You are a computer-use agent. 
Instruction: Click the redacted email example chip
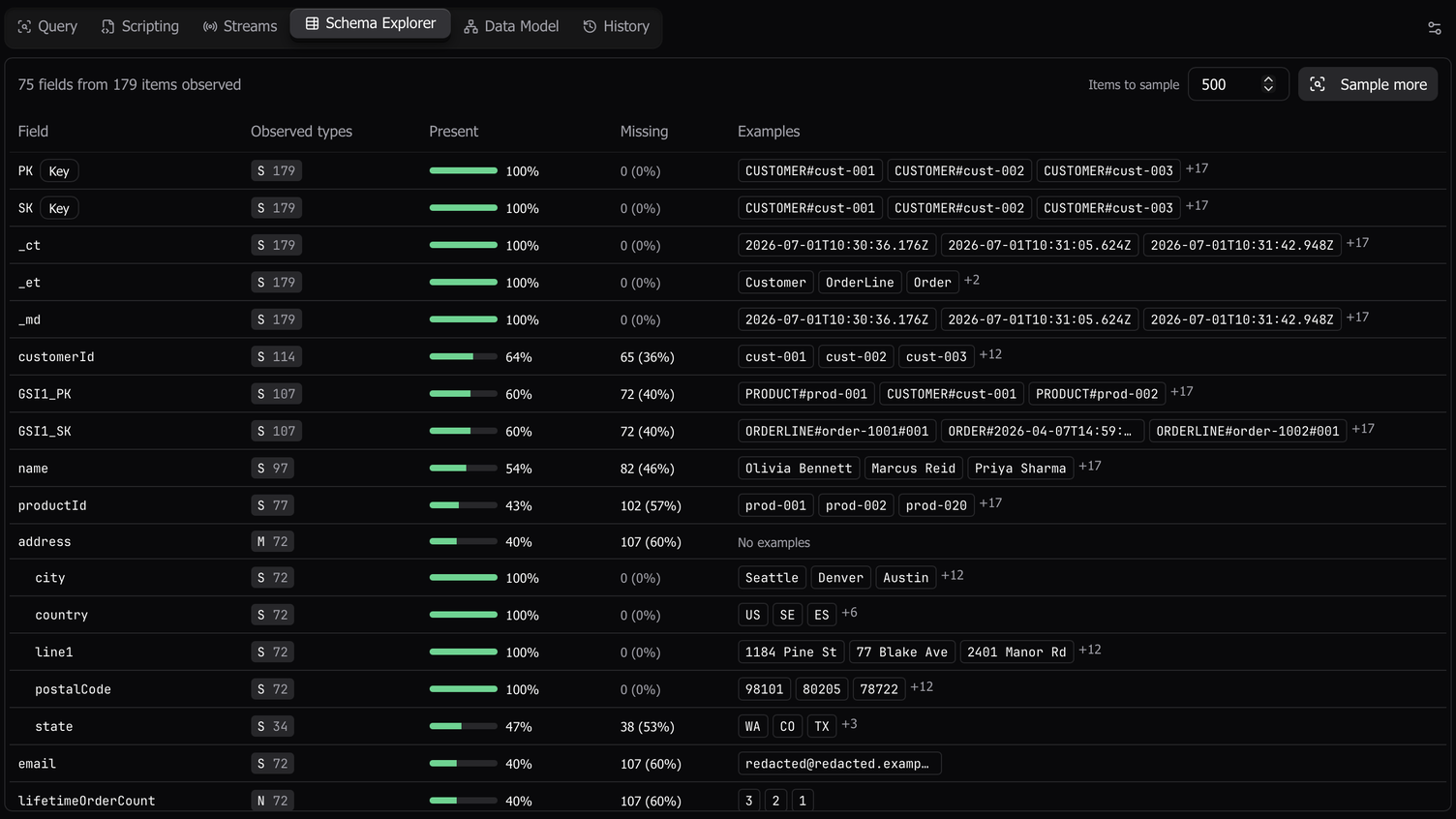pyautogui.click(x=839, y=764)
